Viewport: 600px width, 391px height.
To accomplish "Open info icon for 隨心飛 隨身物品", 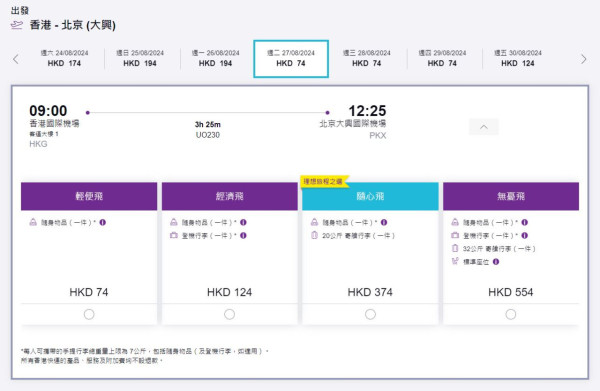I will click(x=384, y=222).
